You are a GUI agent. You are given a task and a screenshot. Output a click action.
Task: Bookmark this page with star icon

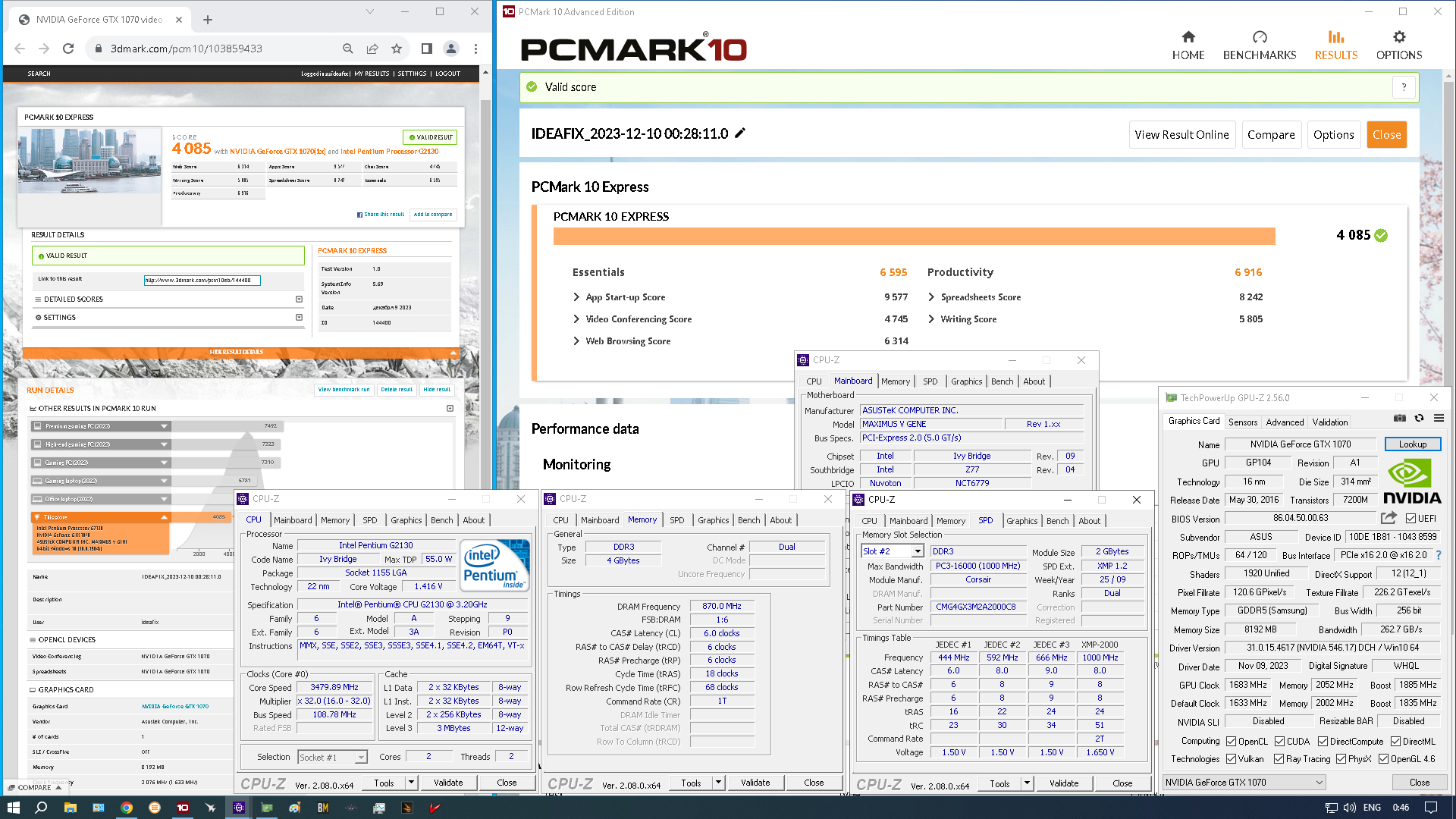[x=397, y=49]
